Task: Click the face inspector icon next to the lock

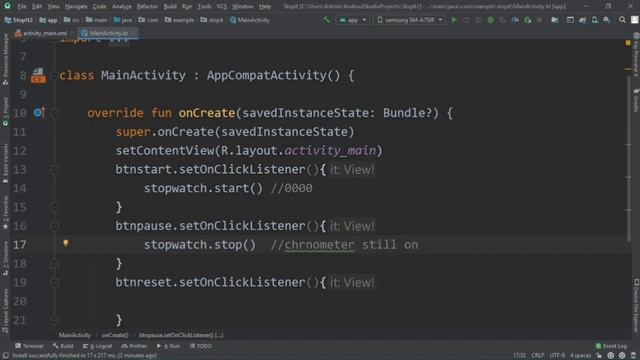Action: pyautogui.click(x=611, y=356)
